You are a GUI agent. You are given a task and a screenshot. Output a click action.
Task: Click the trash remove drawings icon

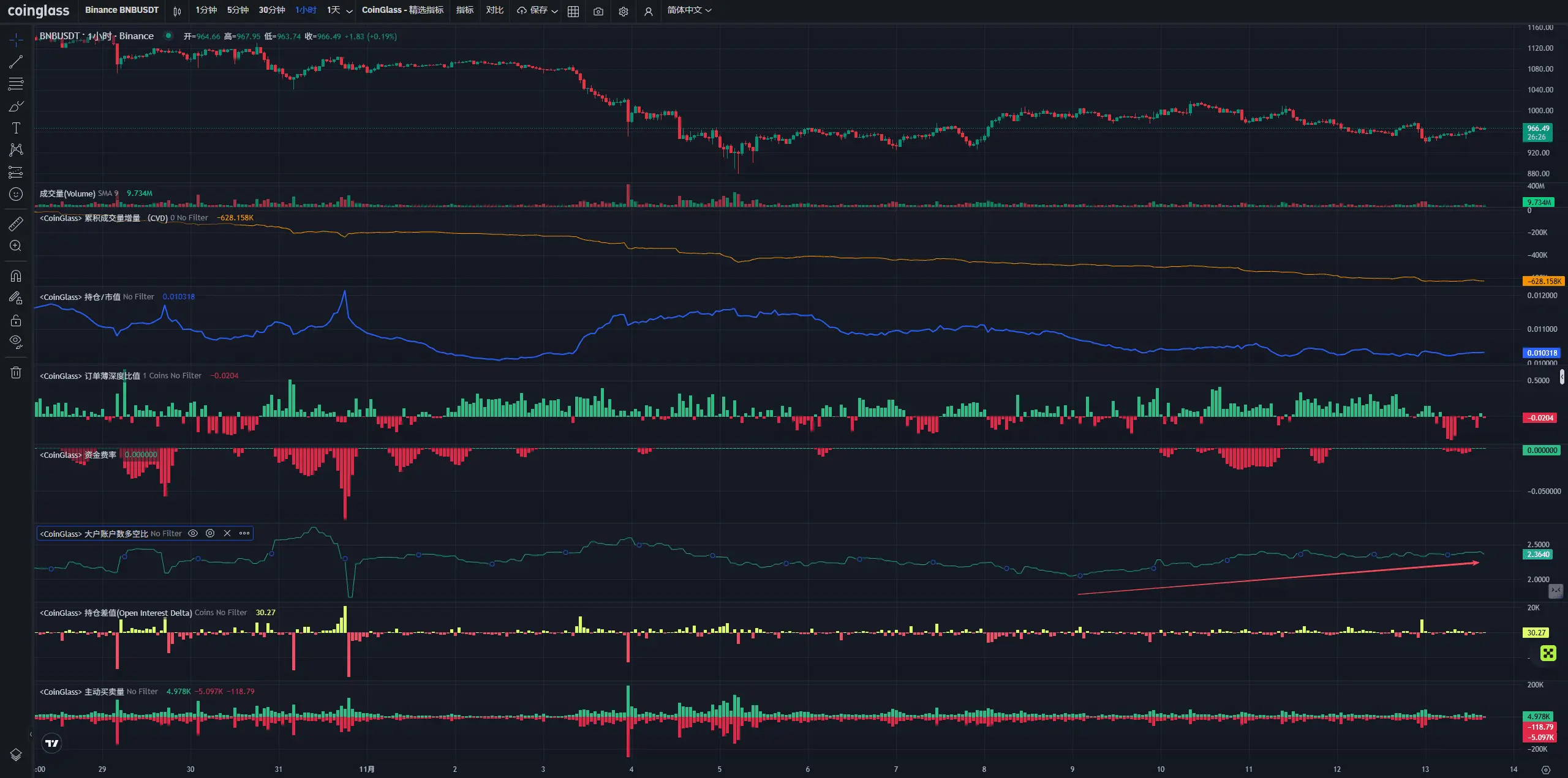[x=16, y=372]
